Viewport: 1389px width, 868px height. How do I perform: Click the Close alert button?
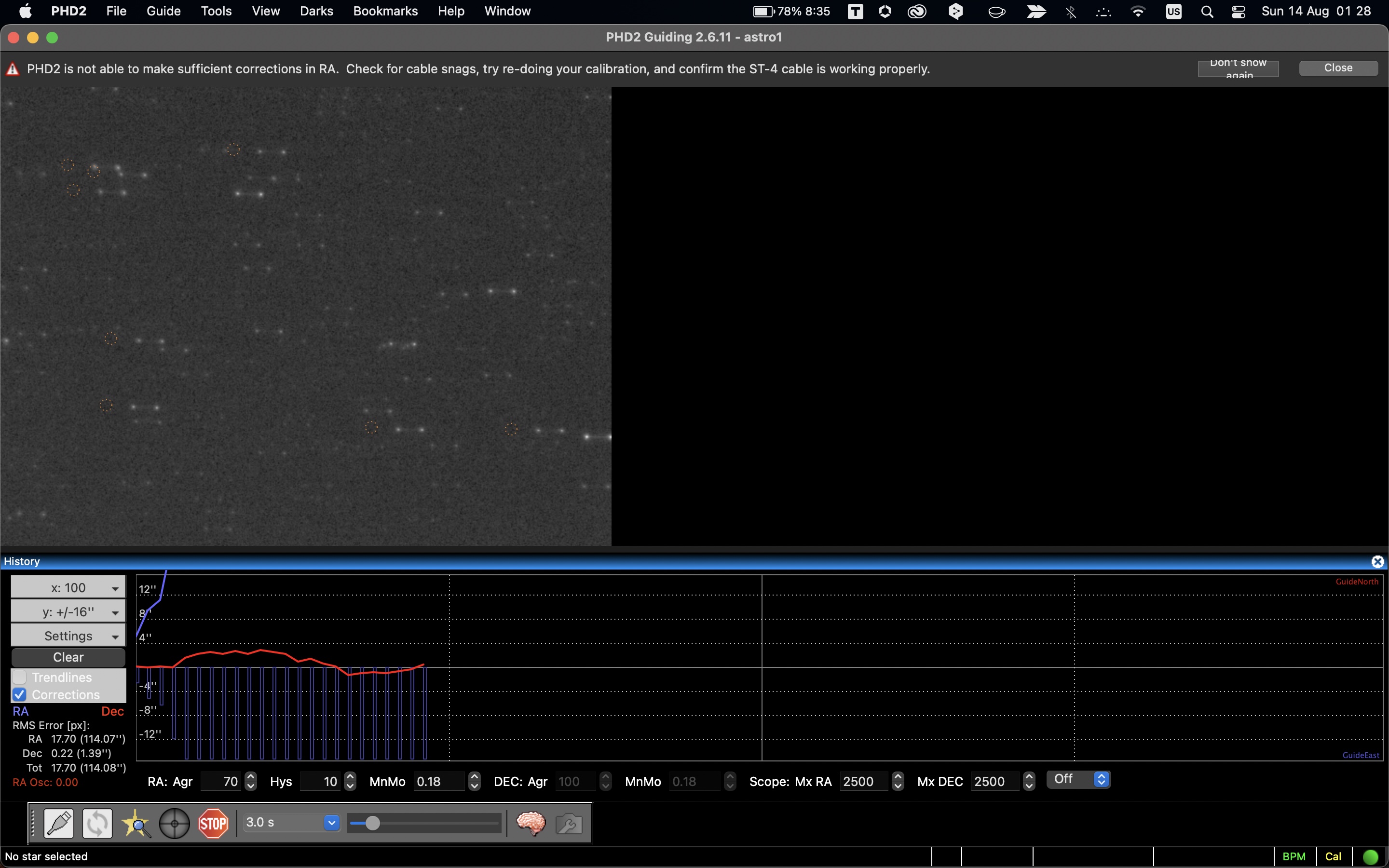(1339, 68)
